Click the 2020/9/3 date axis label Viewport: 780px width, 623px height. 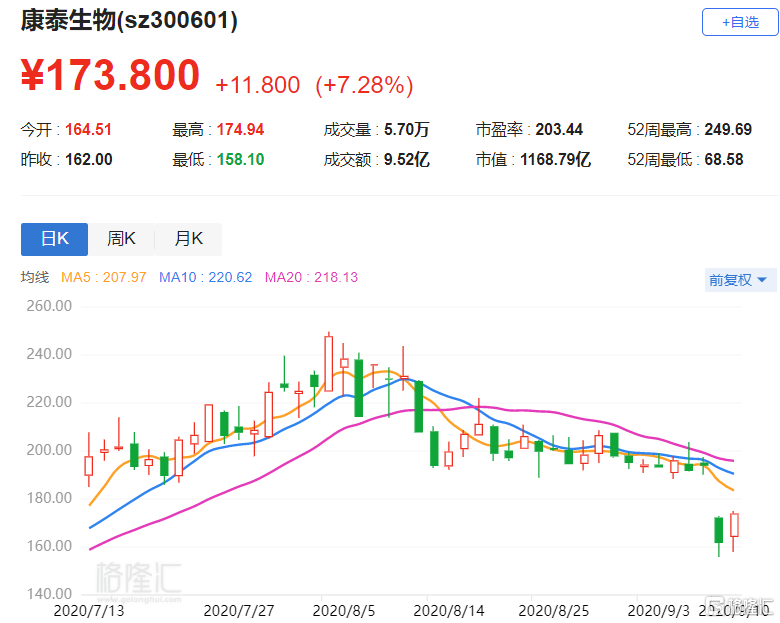click(x=659, y=611)
